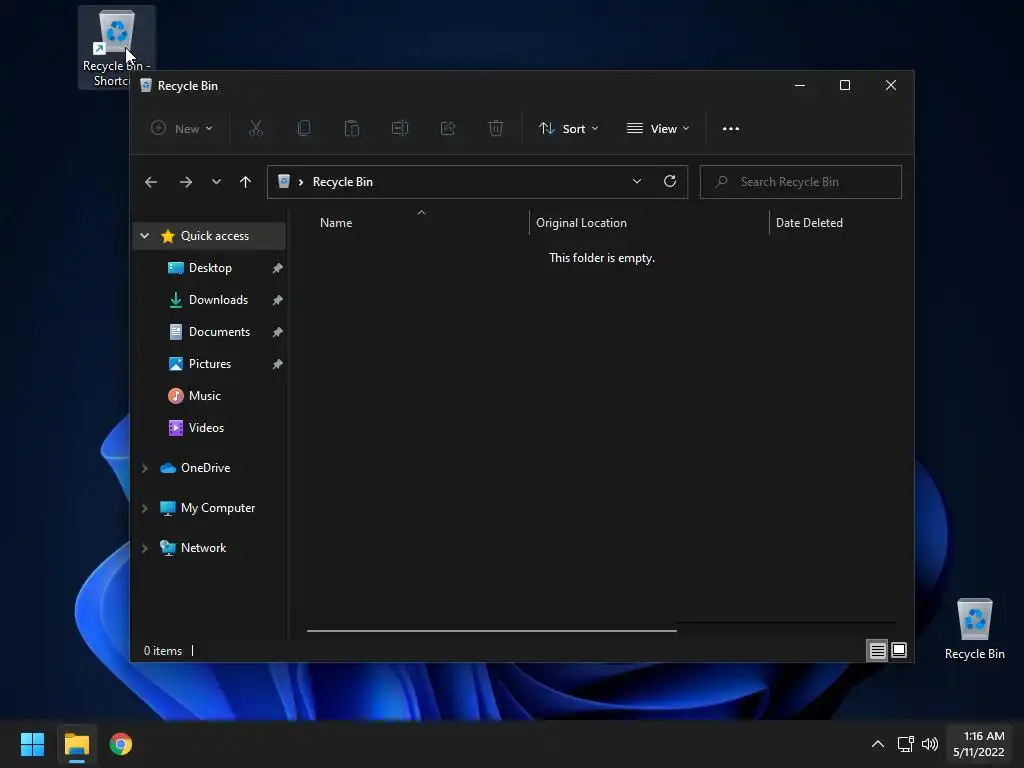Show hidden tray icons chevron
This screenshot has width=1024, height=768.
point(878,744)
